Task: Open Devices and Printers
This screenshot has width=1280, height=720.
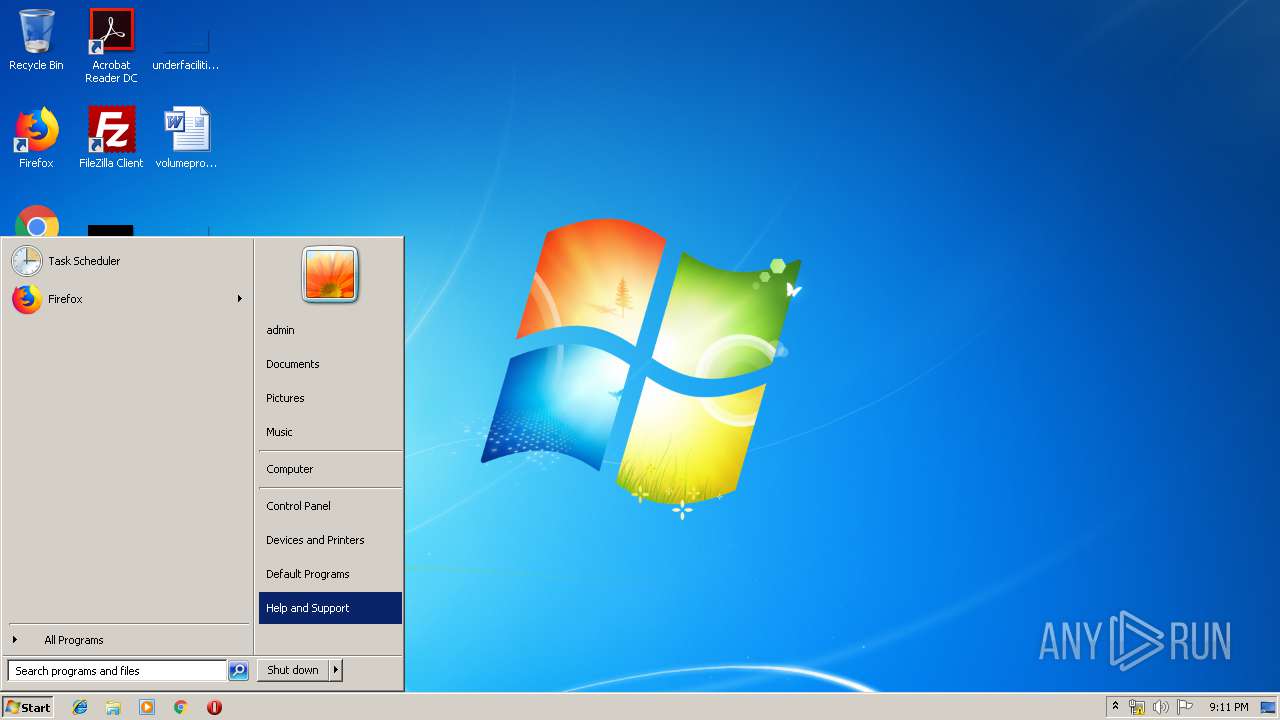Action: 330,540
